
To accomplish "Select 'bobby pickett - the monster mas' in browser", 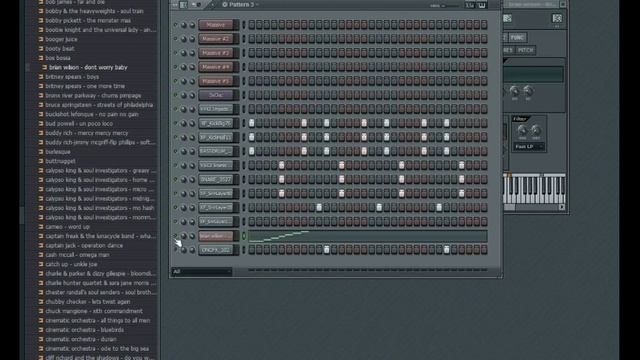I will click(x=88, y=20).
